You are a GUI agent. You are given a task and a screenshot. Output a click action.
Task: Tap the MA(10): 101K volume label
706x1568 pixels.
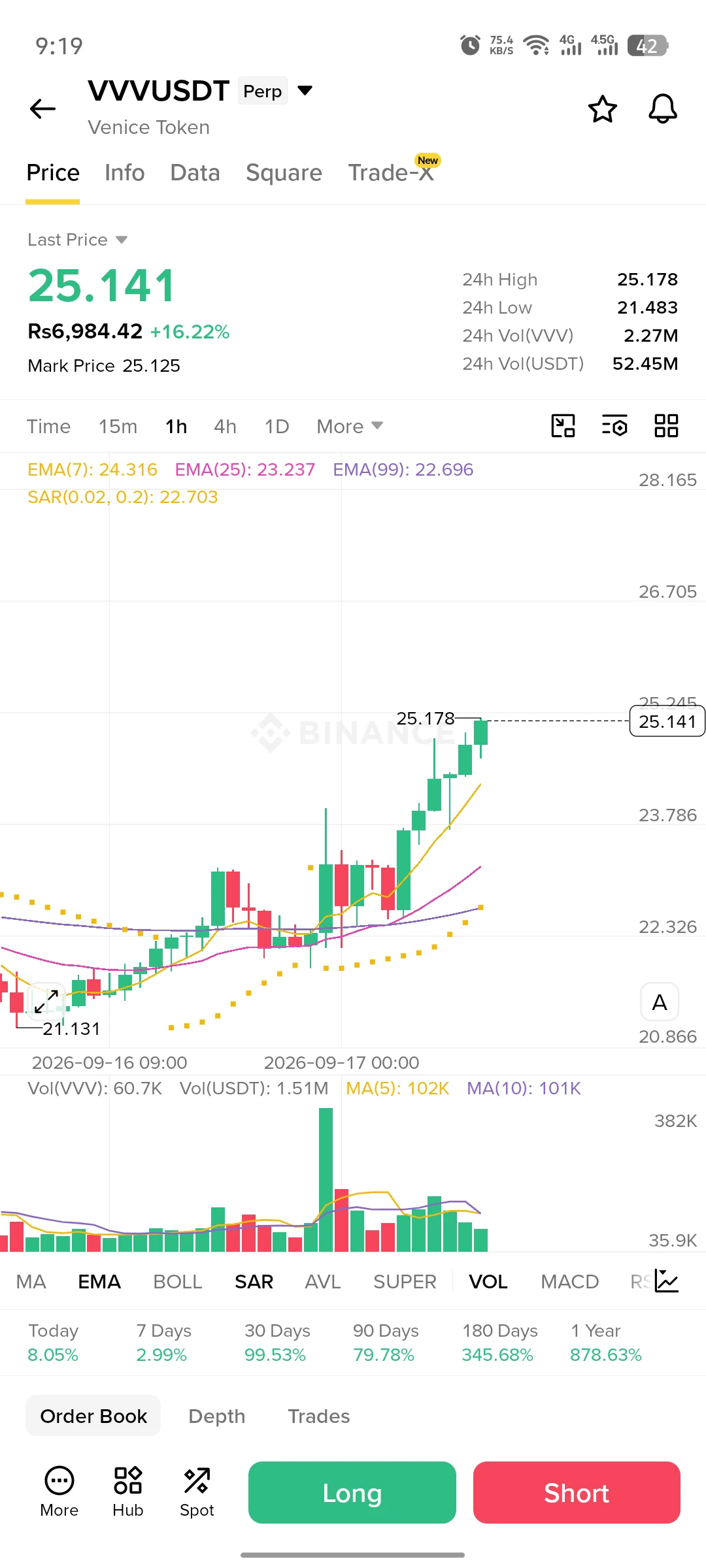(524, 1088)
